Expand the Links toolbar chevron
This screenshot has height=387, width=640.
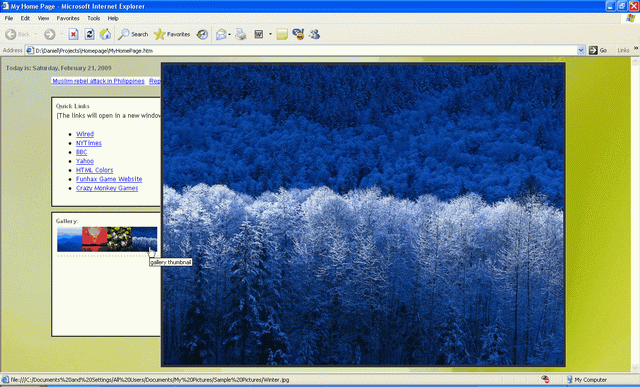pyautogui.click(x=636, y=48)
